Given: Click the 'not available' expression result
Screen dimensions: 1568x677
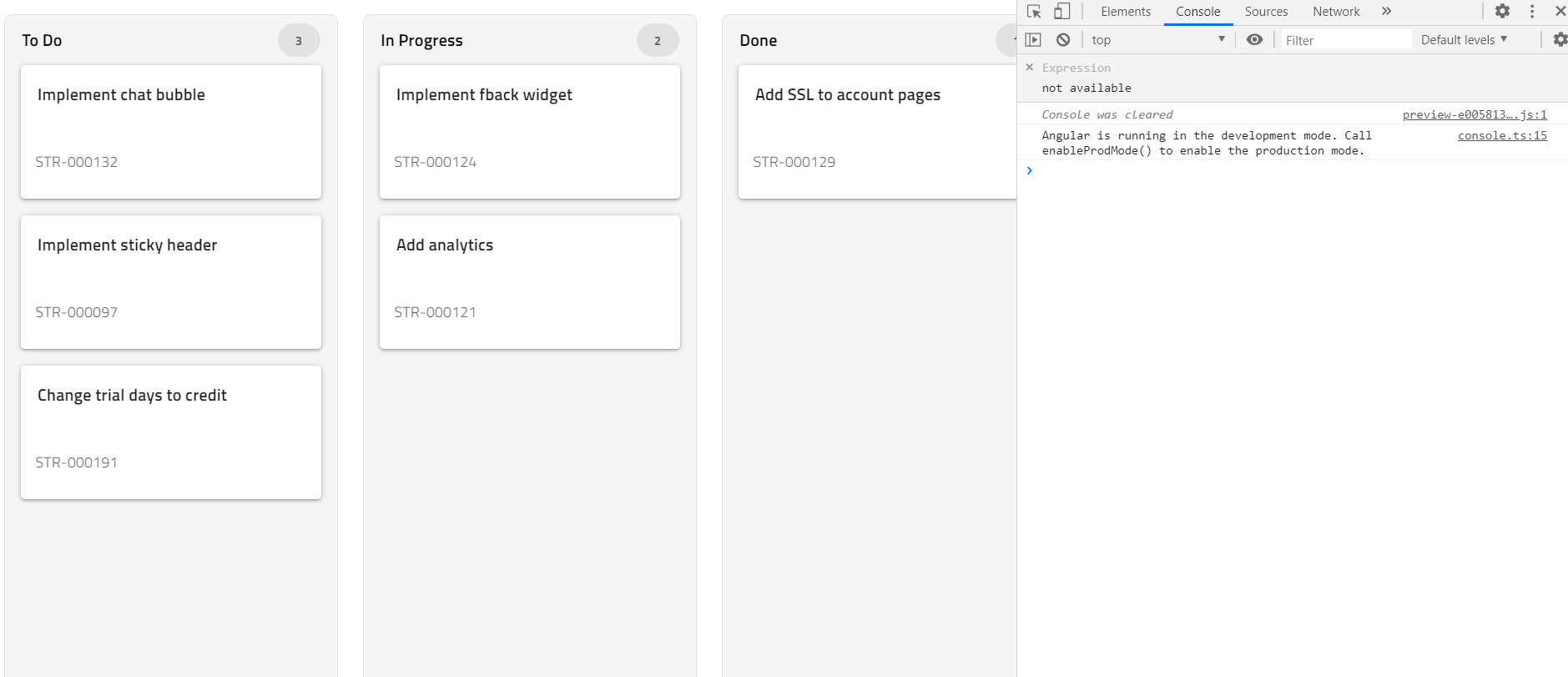Looking at the screenshot, I should coord(1087,88).
